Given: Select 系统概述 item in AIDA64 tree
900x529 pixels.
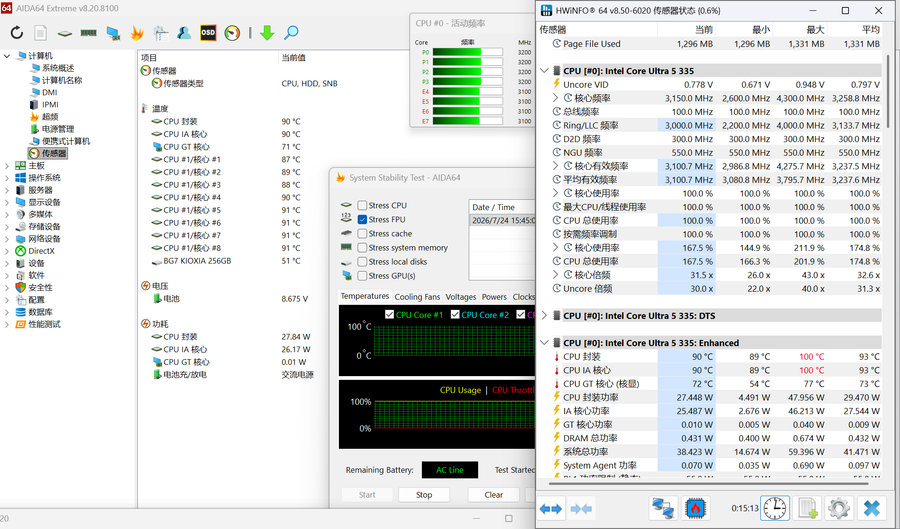Looking at the screenshot, I should click(x=52, y=68).
